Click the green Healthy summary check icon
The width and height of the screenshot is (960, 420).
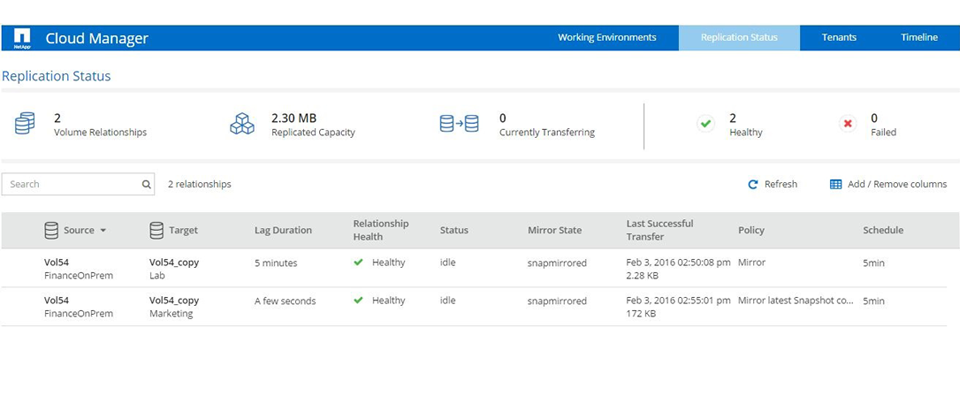tap(706, 124)
